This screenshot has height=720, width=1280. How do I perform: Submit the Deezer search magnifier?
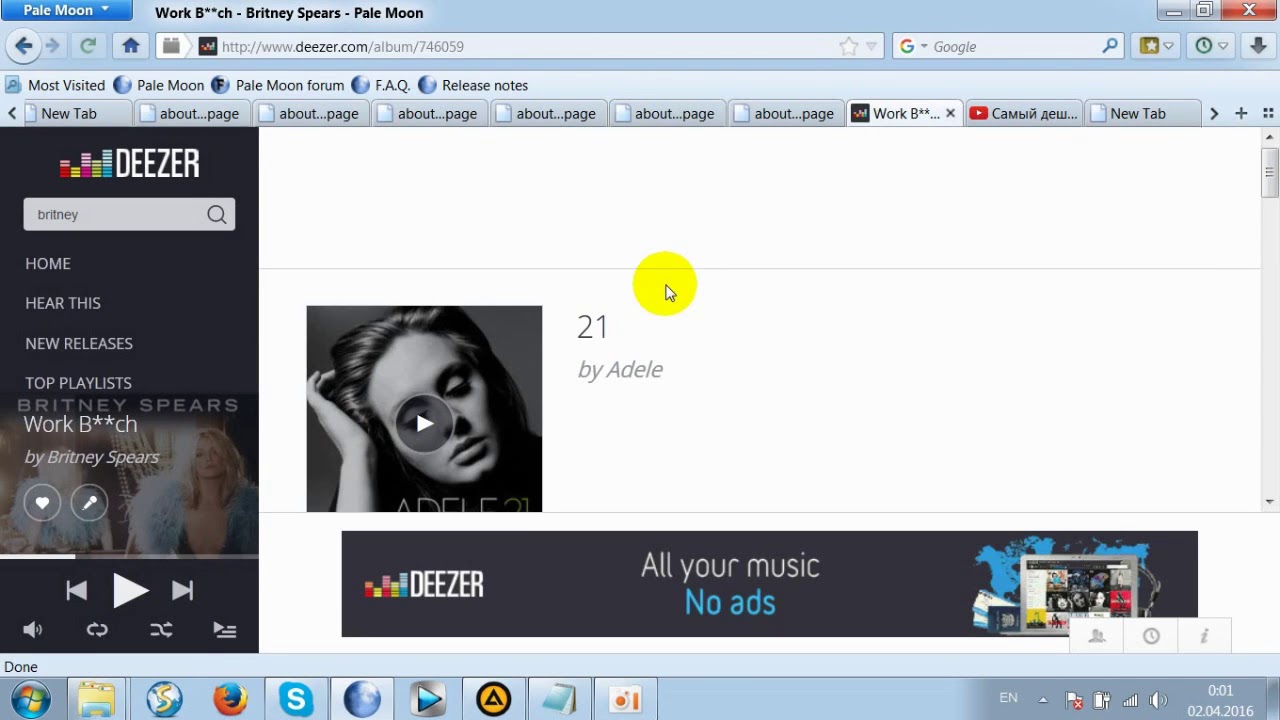coord(217,214)
